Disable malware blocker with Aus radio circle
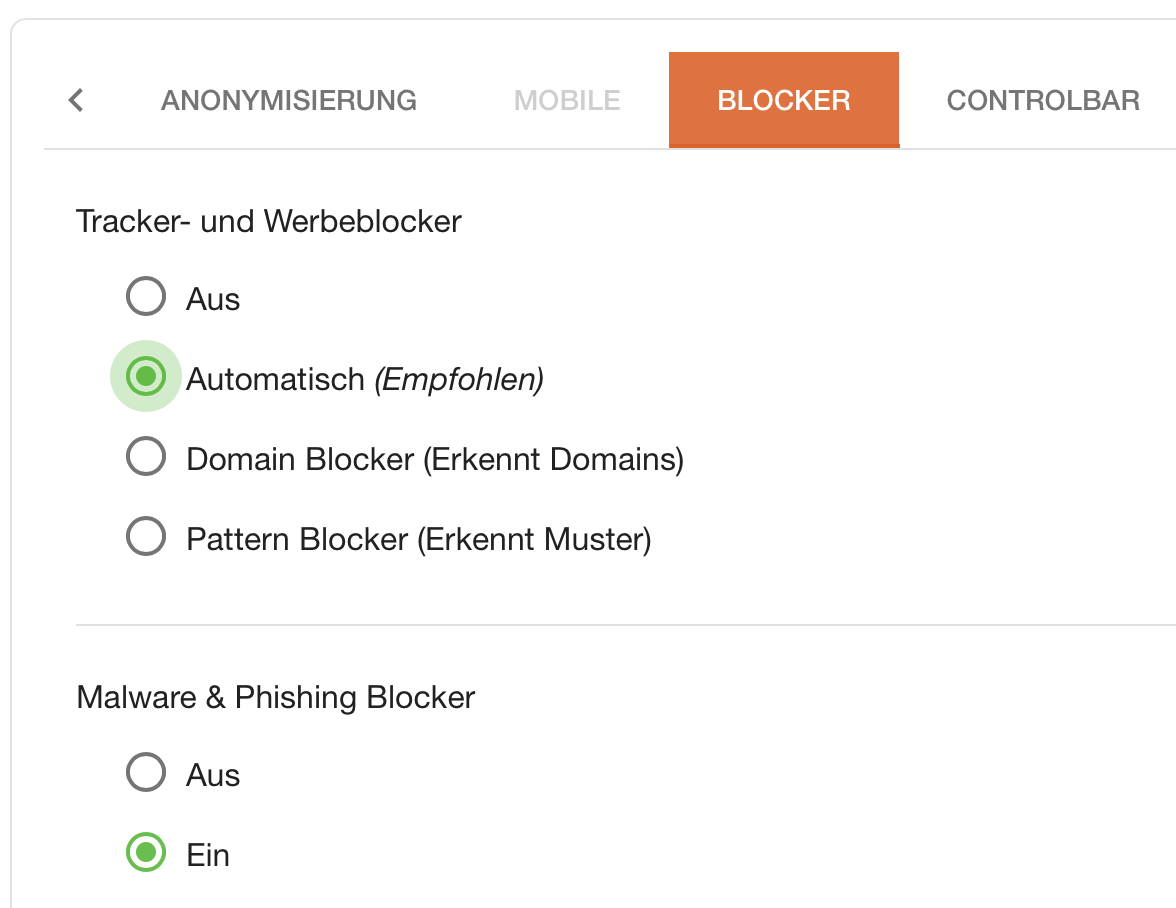Image resolution: width=1176 pixels, height=908 pixels. (x=146, y=773)
